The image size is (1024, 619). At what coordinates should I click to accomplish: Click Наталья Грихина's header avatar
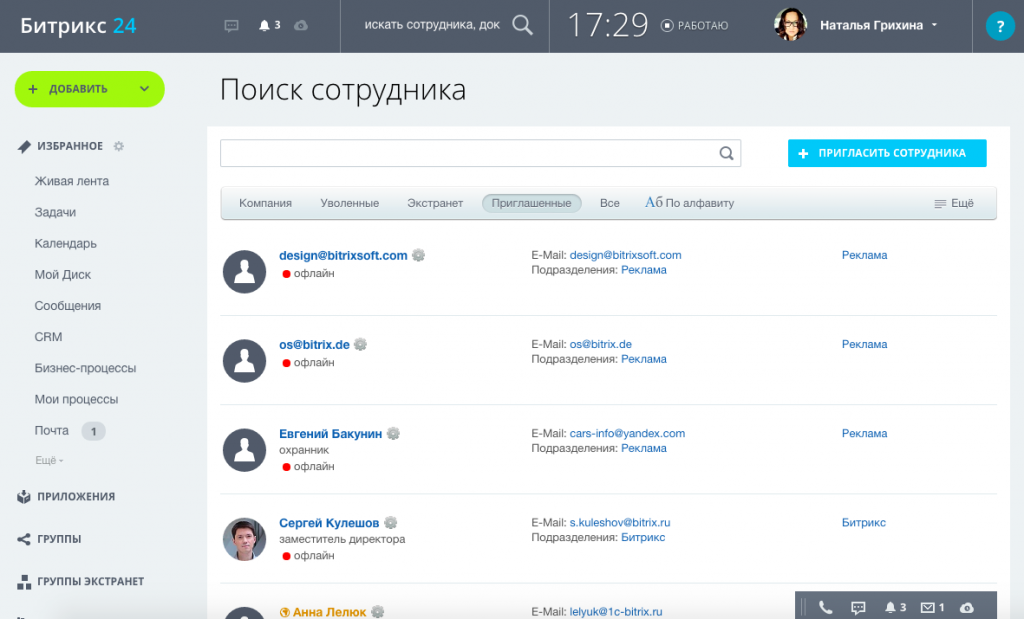coord(790,25)
